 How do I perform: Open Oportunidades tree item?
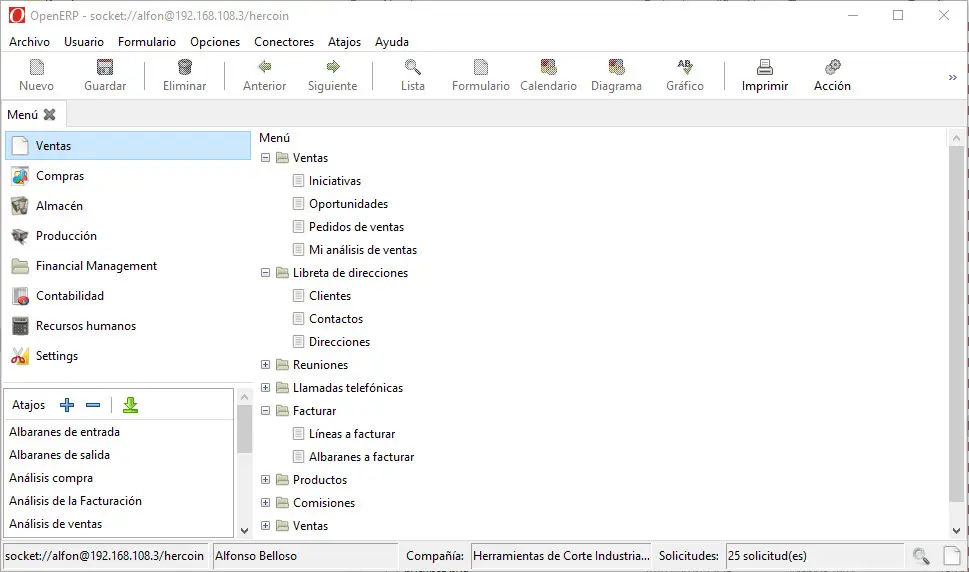pos(349,204)
